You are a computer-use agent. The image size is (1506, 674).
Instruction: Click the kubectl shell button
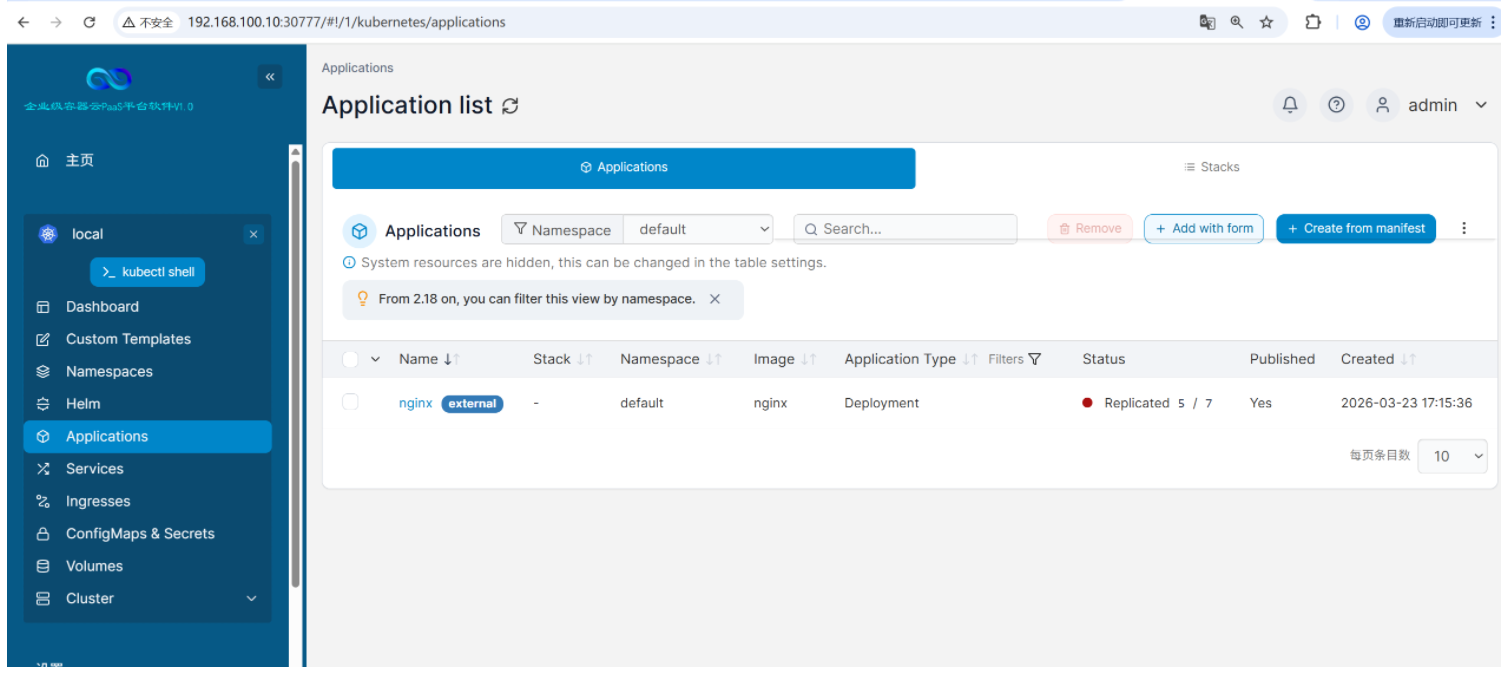coord(148,272)
